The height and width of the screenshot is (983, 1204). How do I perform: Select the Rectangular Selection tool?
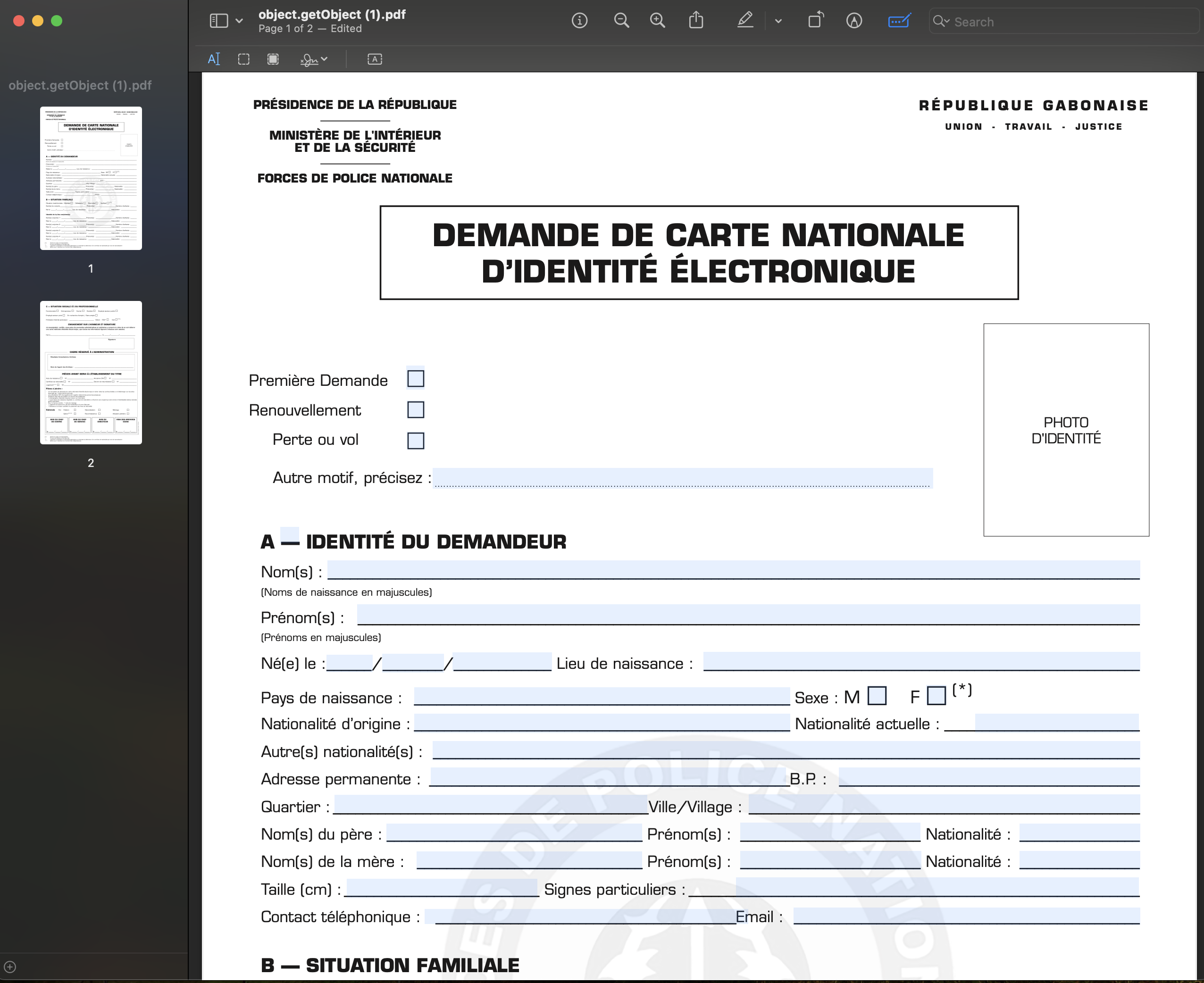243,59
